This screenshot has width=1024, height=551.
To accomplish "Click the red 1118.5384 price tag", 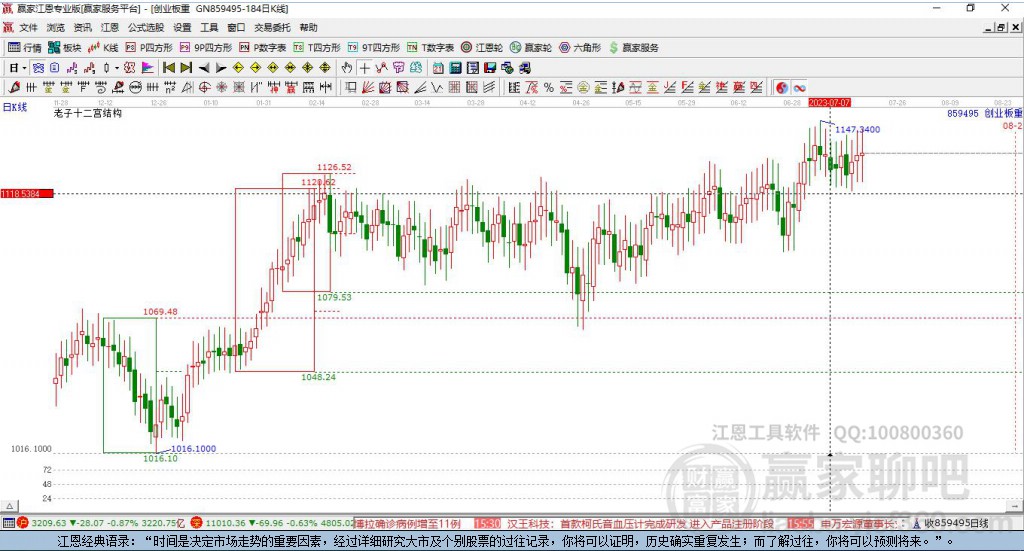I will click(x=27, y=194).
